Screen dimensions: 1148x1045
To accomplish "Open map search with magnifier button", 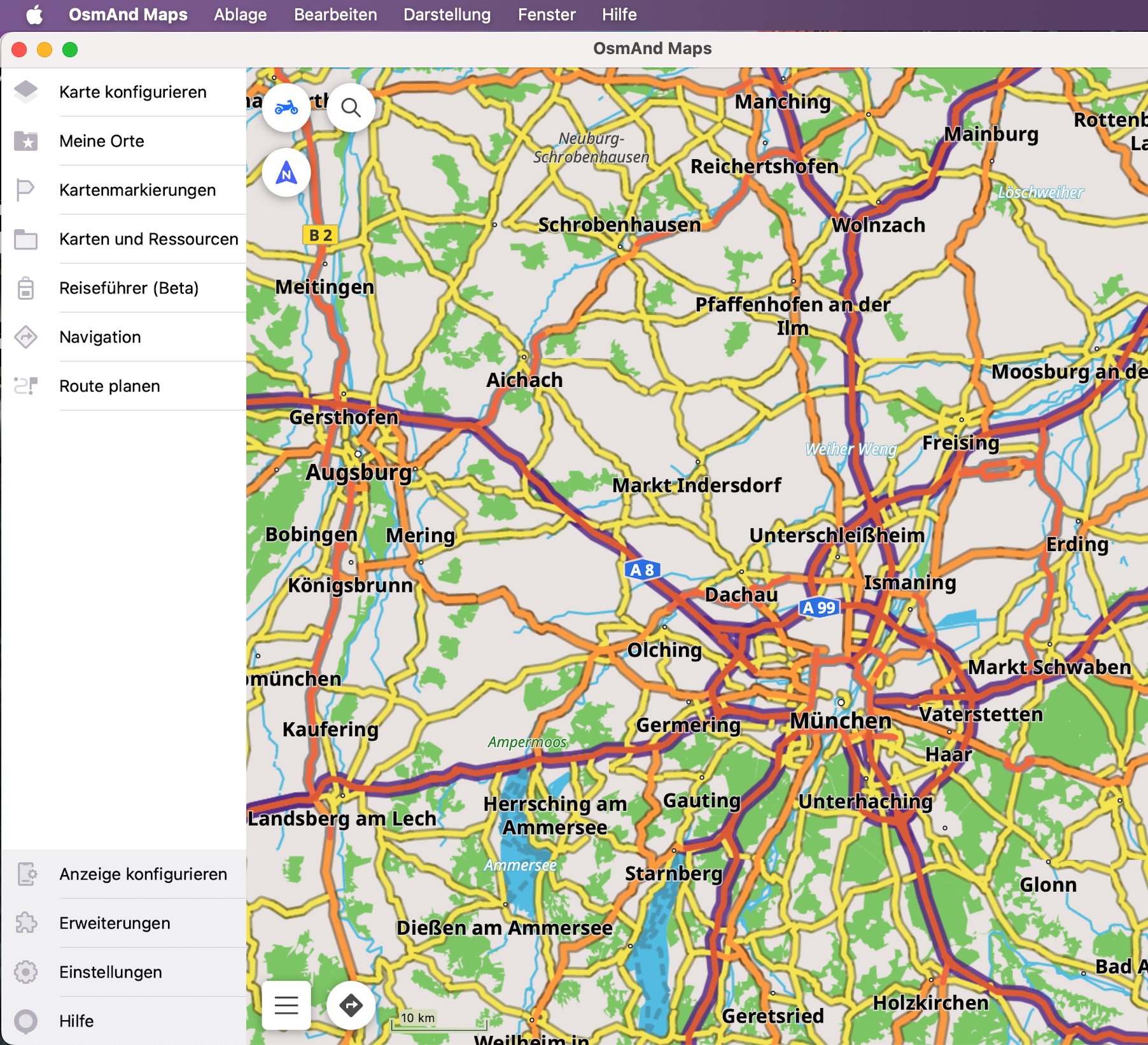I will pos(351,108).
